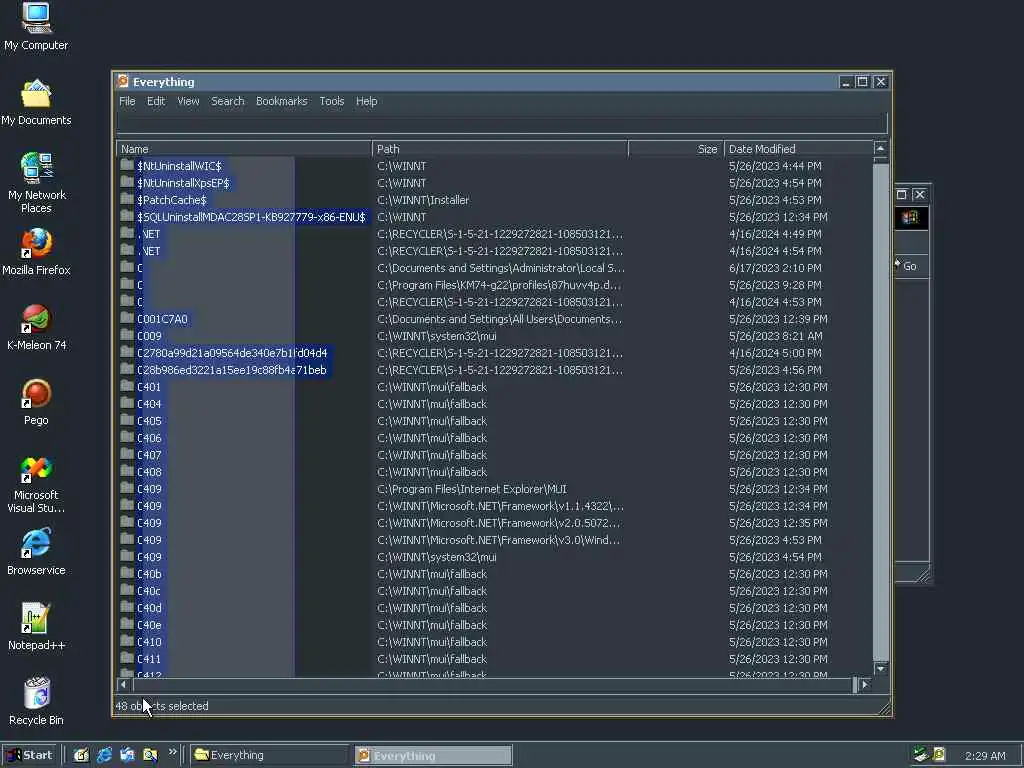Select the C408 folder name
The image size is (1024, 768).
[x=149, y=472]
